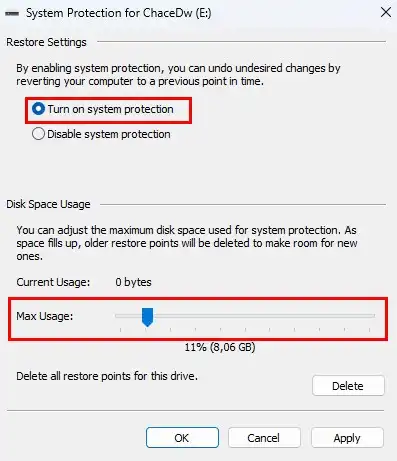Viewport: 397px width, 461px height.
Task: Click the far left end of the Max Usage track
Action: click(x=118, y=315)
